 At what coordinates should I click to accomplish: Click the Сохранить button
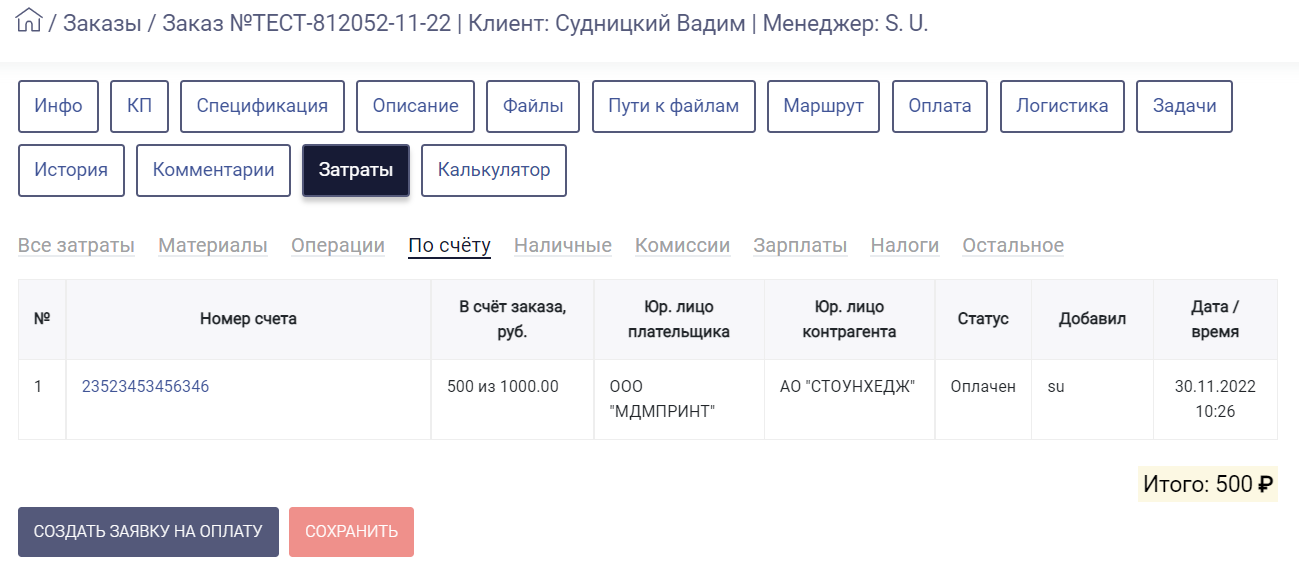[351, 532]
